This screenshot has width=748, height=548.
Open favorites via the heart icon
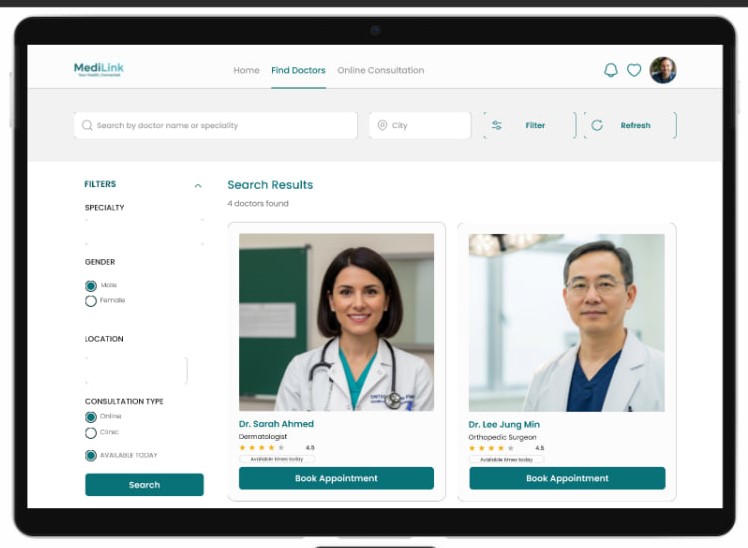click(x=634, y=70)
